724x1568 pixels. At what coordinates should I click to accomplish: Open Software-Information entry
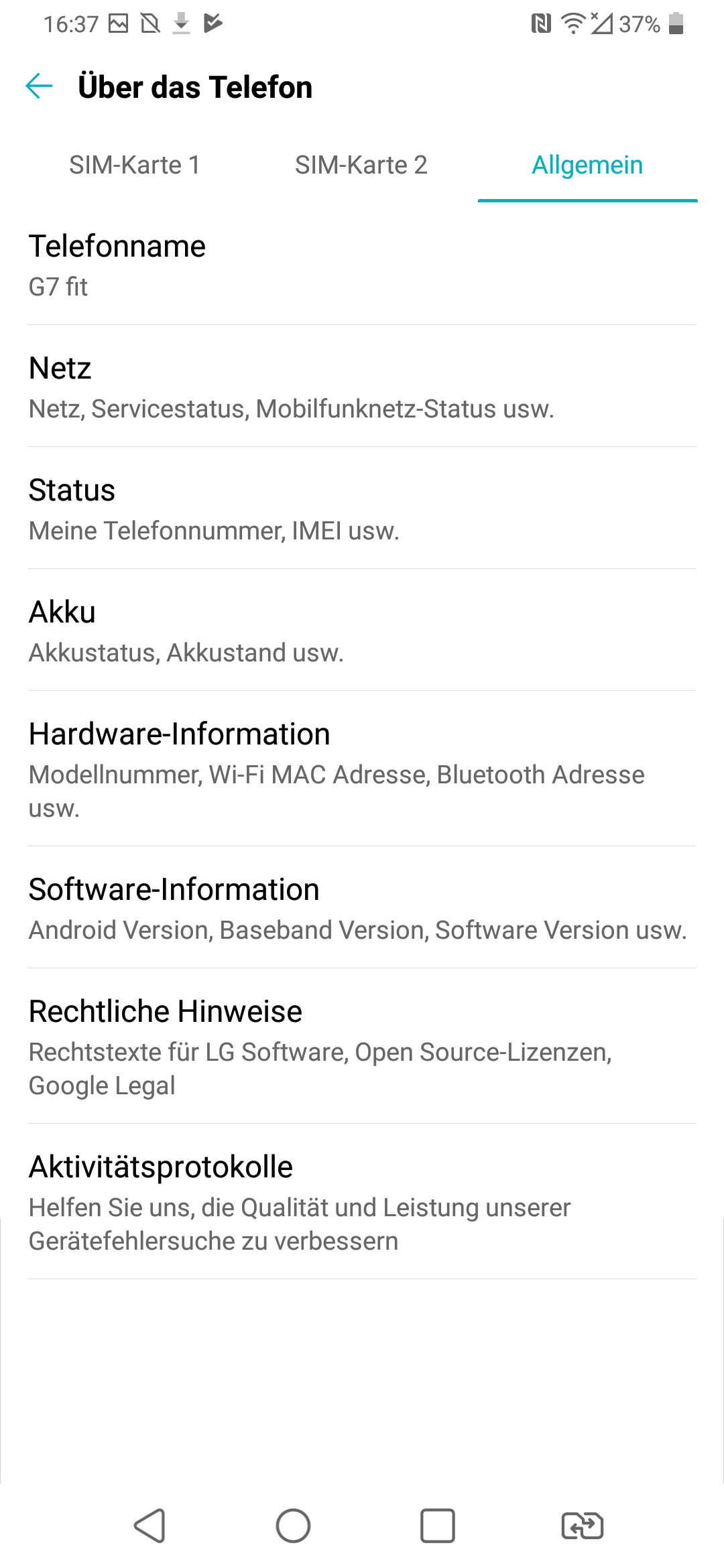pos(362,909)
